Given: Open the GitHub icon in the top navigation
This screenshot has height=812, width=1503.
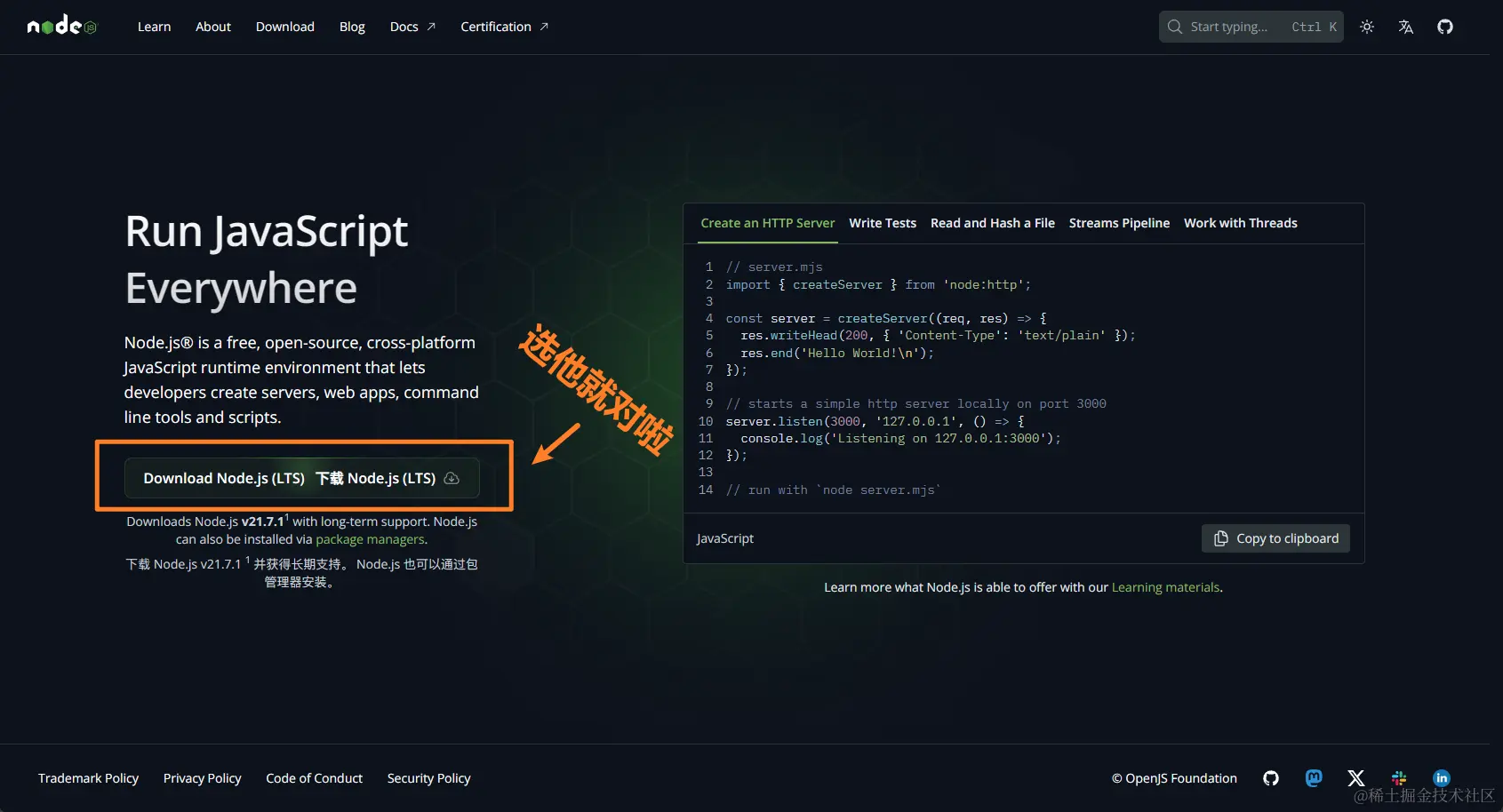Looking at the screenshot, I should pos(1445,27).
